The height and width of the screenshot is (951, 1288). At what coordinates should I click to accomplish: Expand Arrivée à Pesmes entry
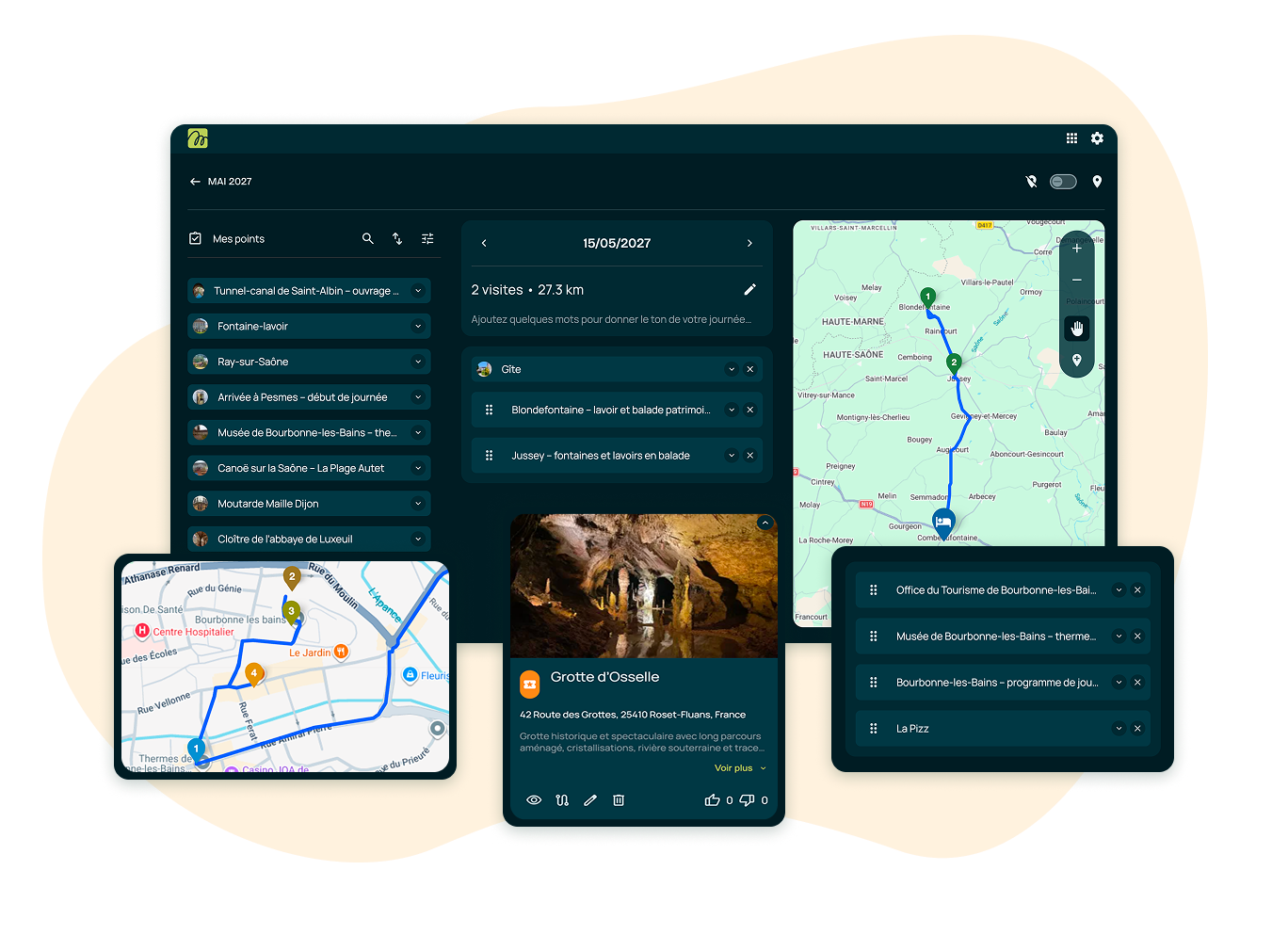[x=418, y=397]
